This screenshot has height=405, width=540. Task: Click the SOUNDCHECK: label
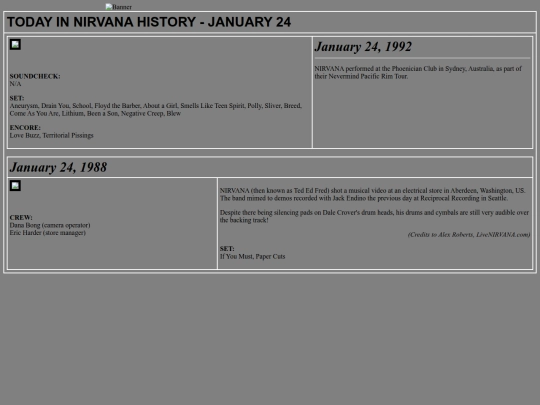pyautogui.click(x=35, y=76)
